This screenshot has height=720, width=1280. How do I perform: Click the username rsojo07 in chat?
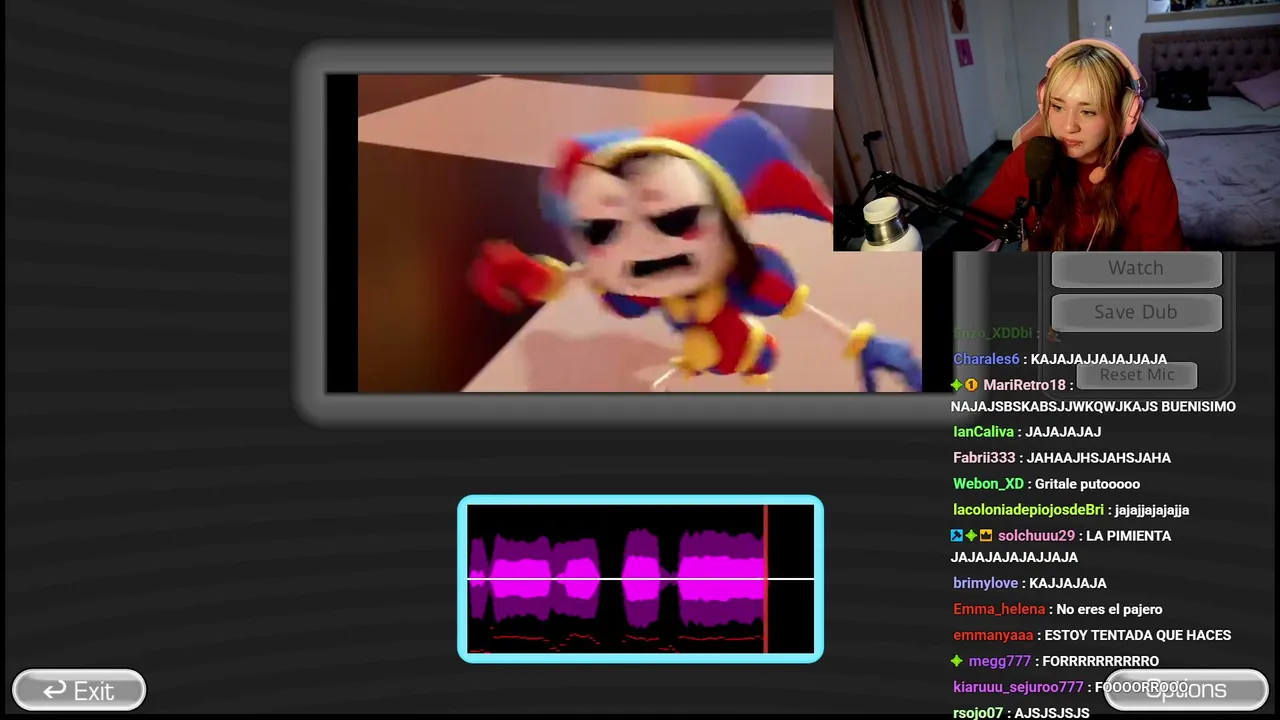pos(978,713)
